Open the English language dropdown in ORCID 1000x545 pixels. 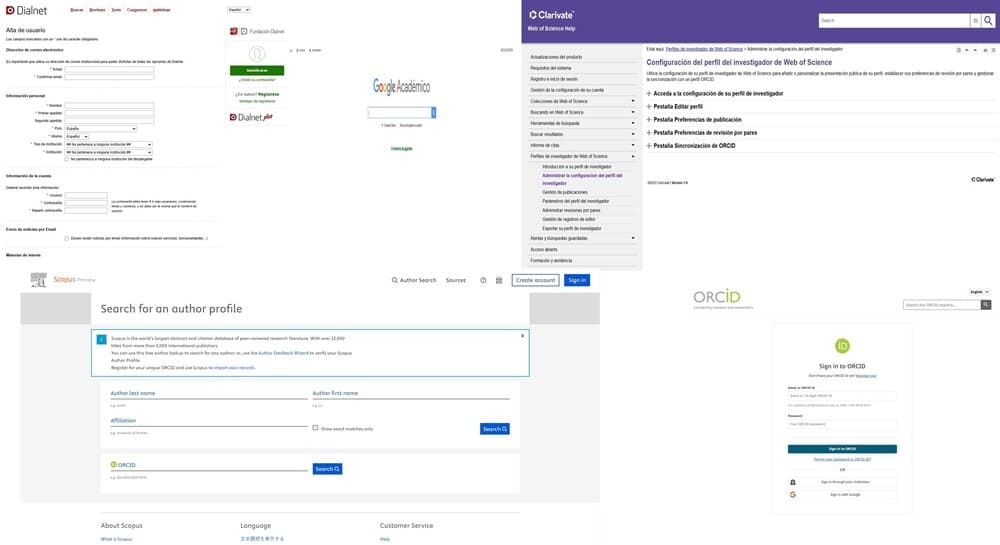pos(980,292)
